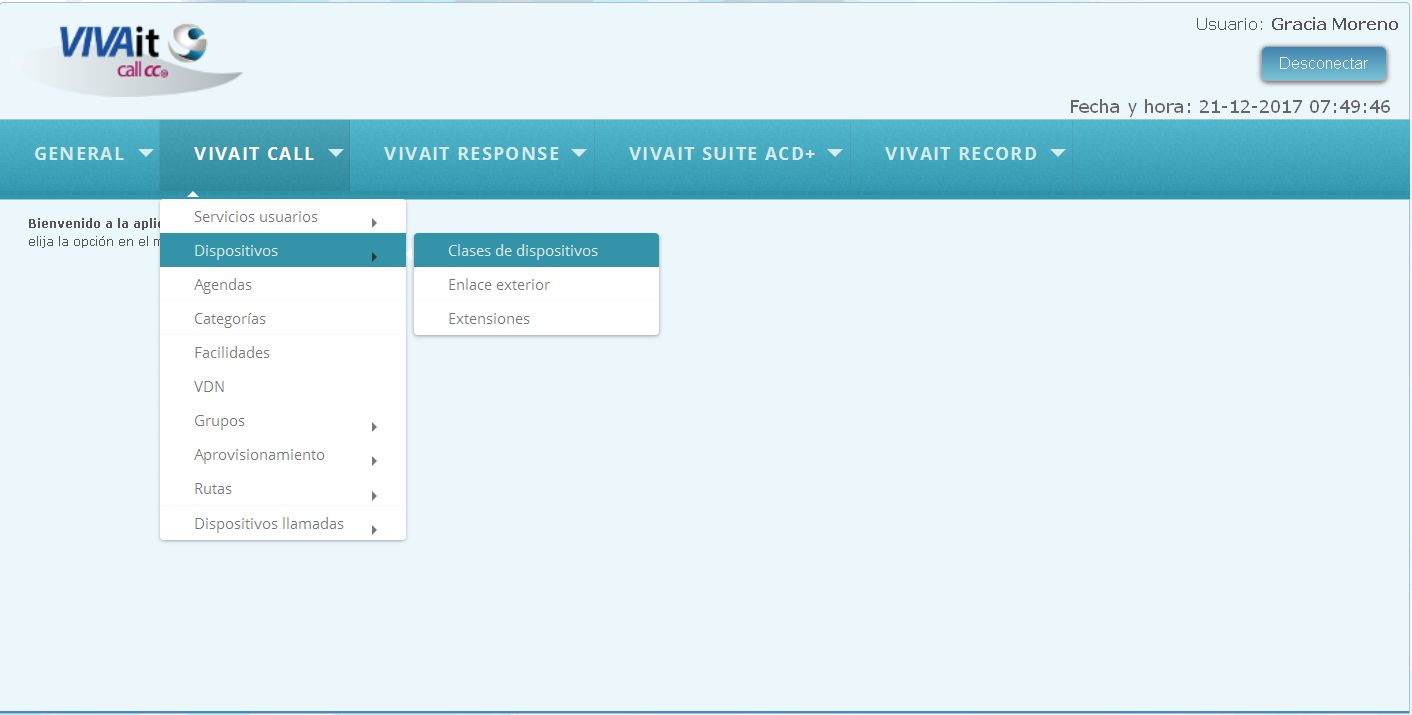
Task: Click the Desconectar button
Action: 1323,63
